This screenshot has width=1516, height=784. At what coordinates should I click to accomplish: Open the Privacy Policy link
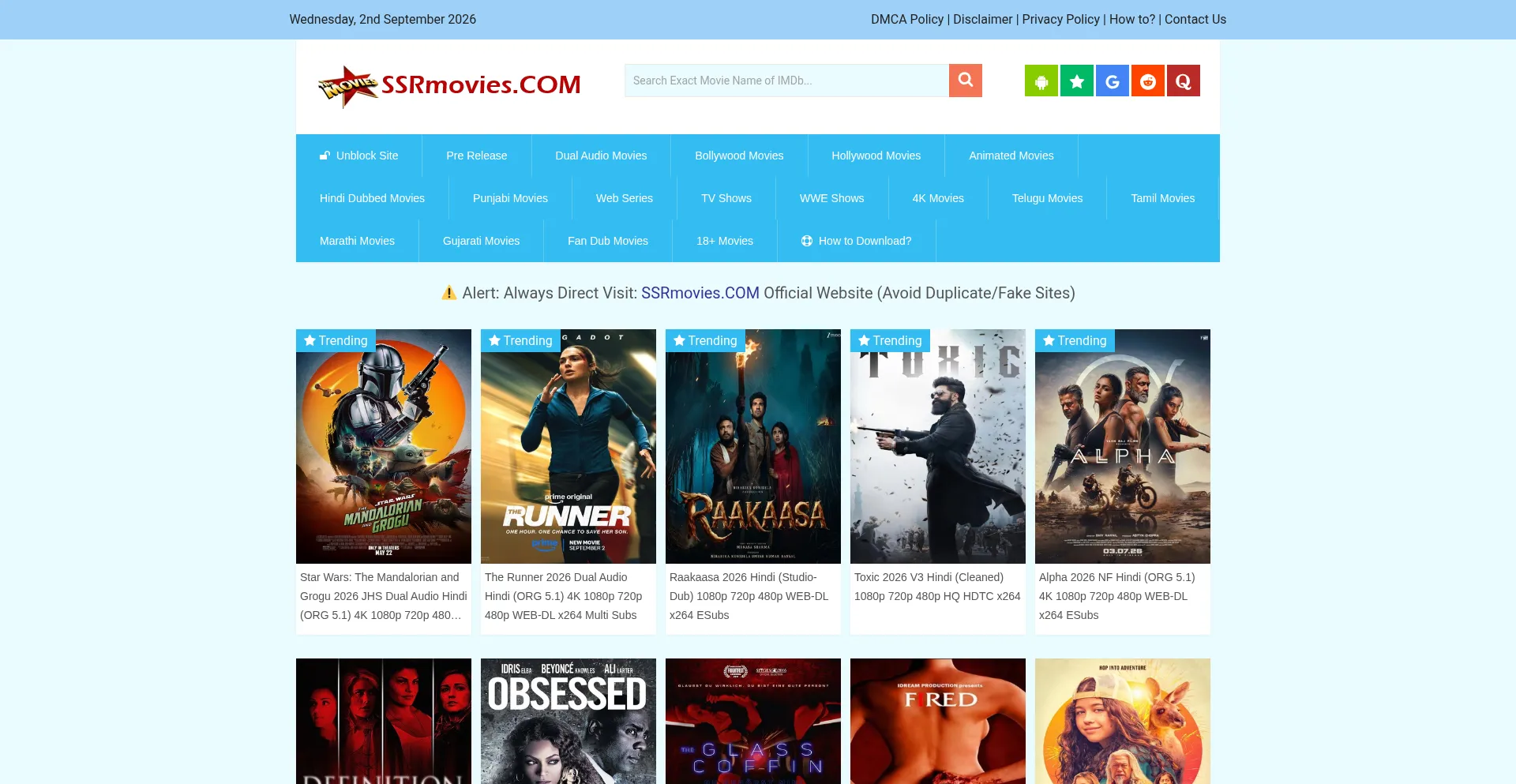(1060, 19)
